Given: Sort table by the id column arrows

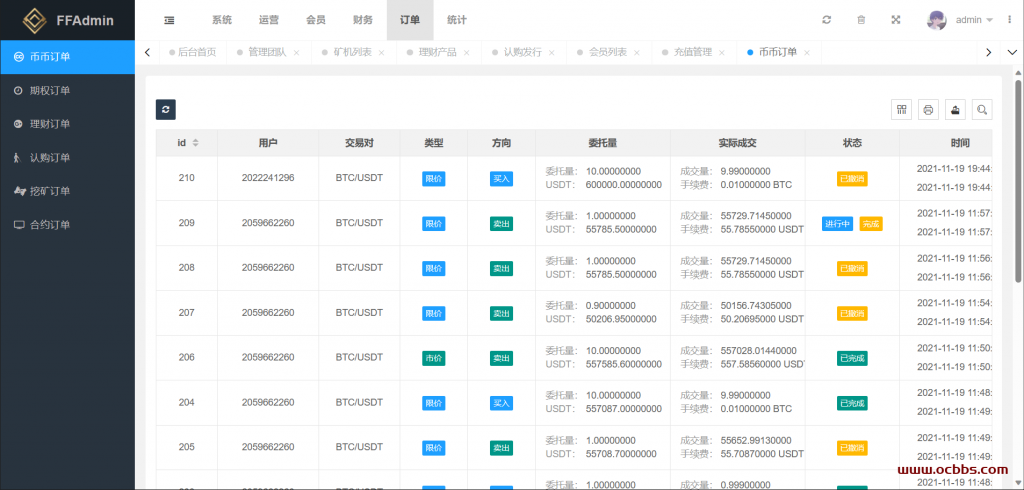Looking at the screenshot, I should [195, 143].
